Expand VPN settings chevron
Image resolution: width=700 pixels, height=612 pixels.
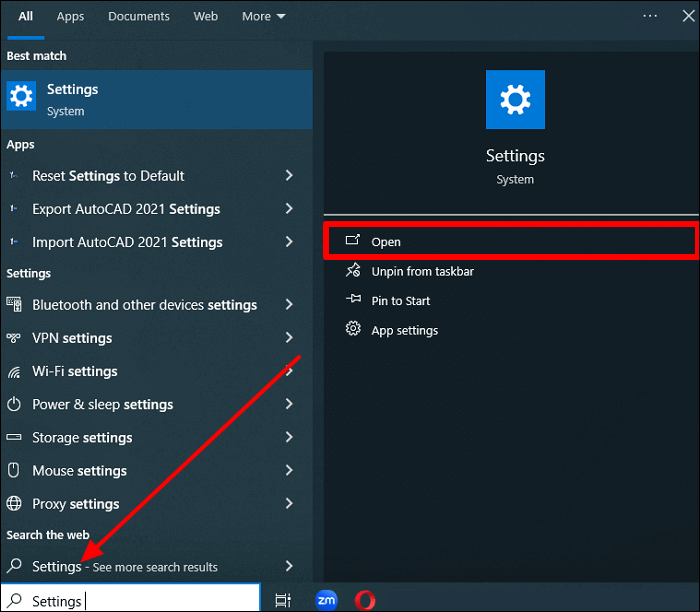pos(289,337)
